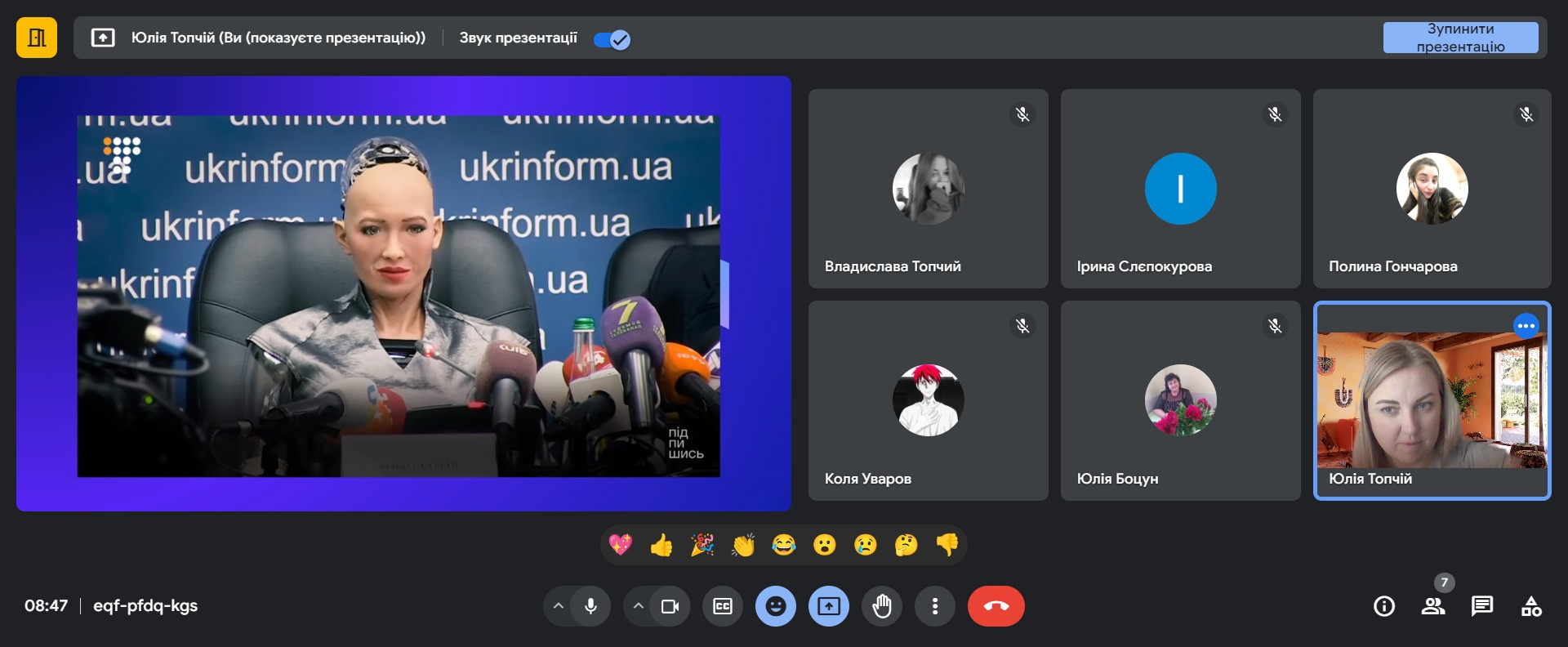Click the Зупинити презентацію button
Screen dimensions: 1568x647
point(1460,38)
